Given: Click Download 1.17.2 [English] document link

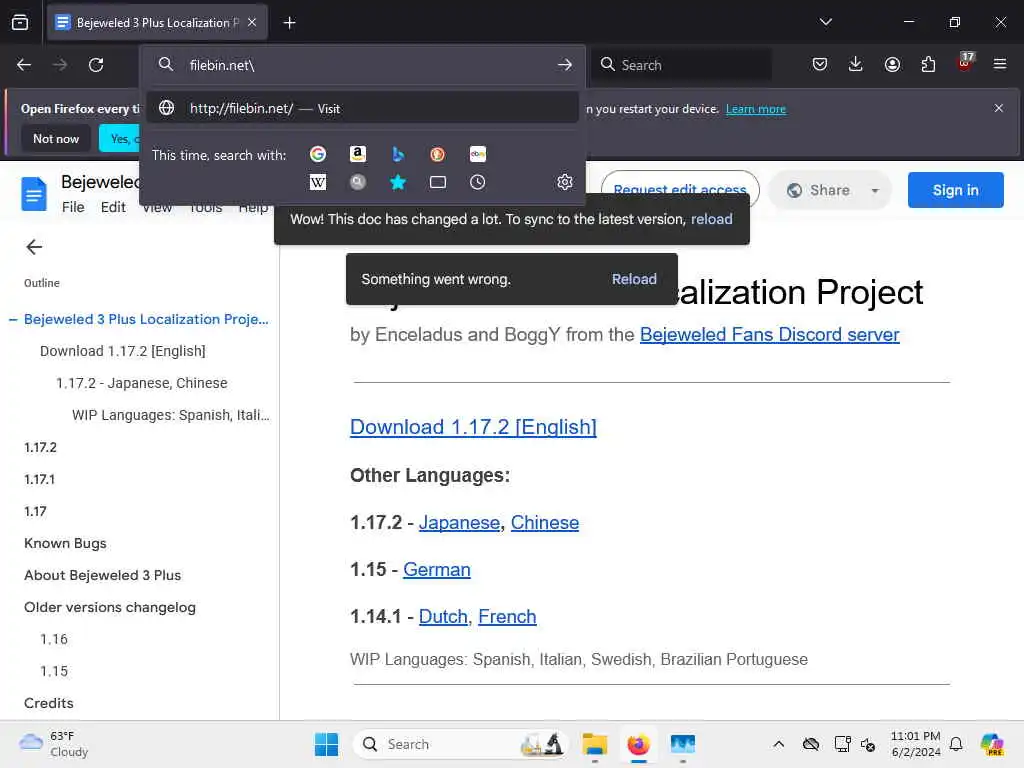Looking at the screenshot, I should [x=473, y=427].
